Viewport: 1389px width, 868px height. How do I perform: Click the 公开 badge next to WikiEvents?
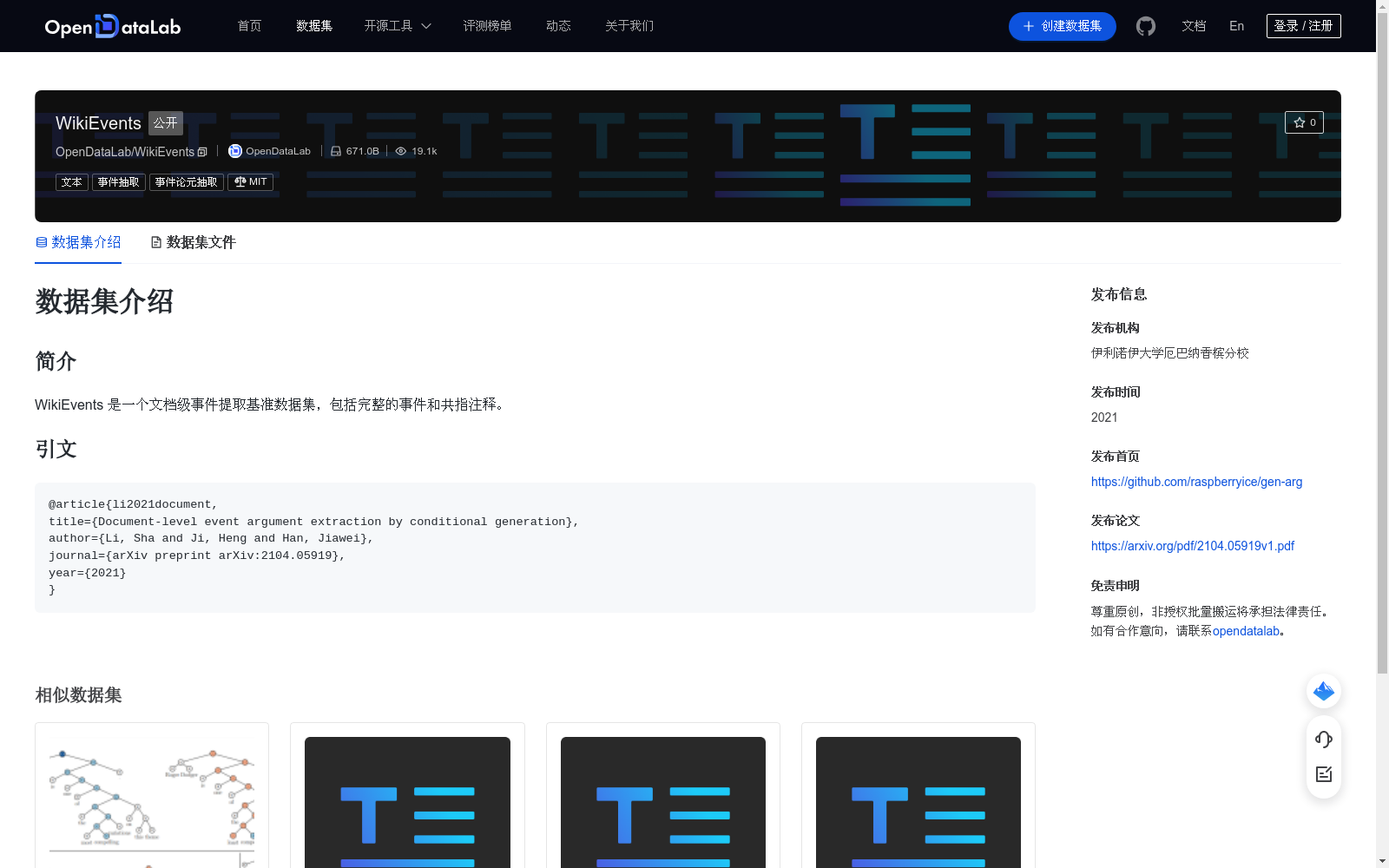166,123
